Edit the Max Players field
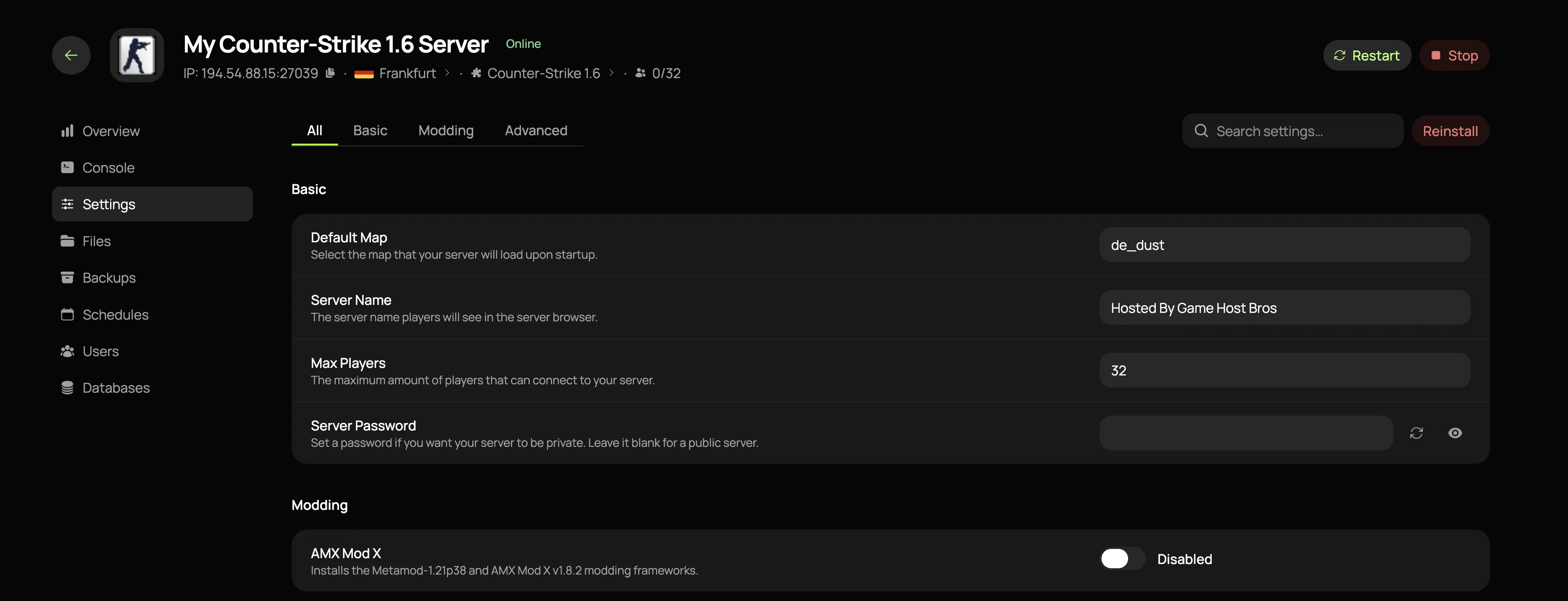 1284,370
